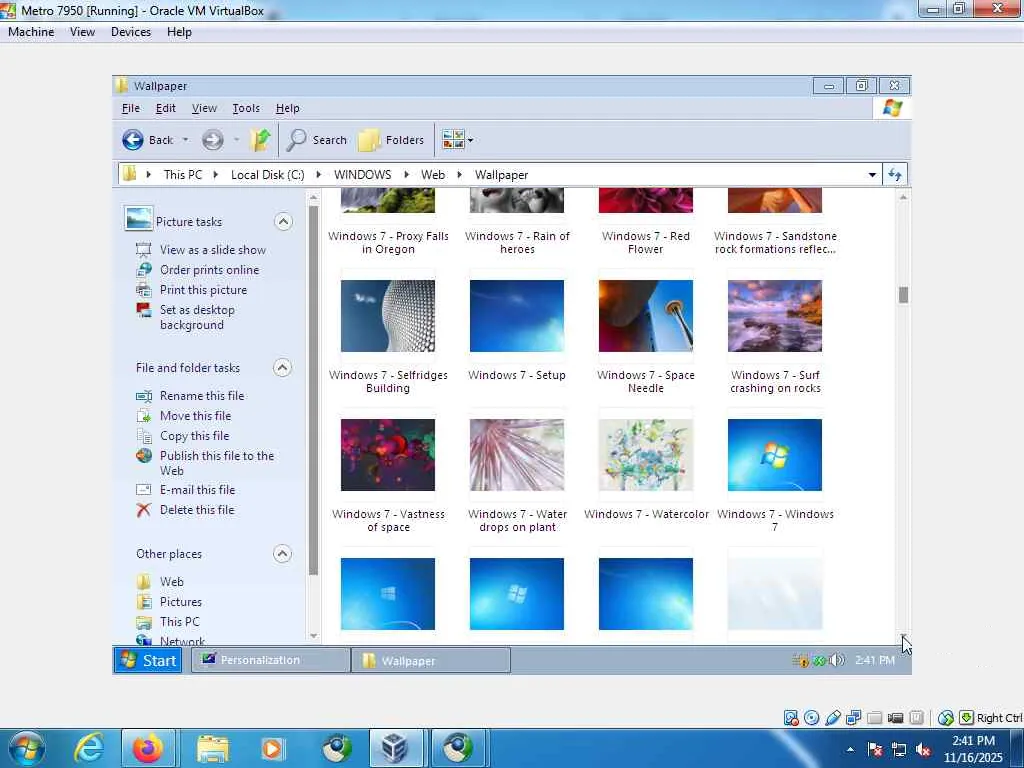
Task: Click the View as a slide show icon
Action: pos(144,249)
